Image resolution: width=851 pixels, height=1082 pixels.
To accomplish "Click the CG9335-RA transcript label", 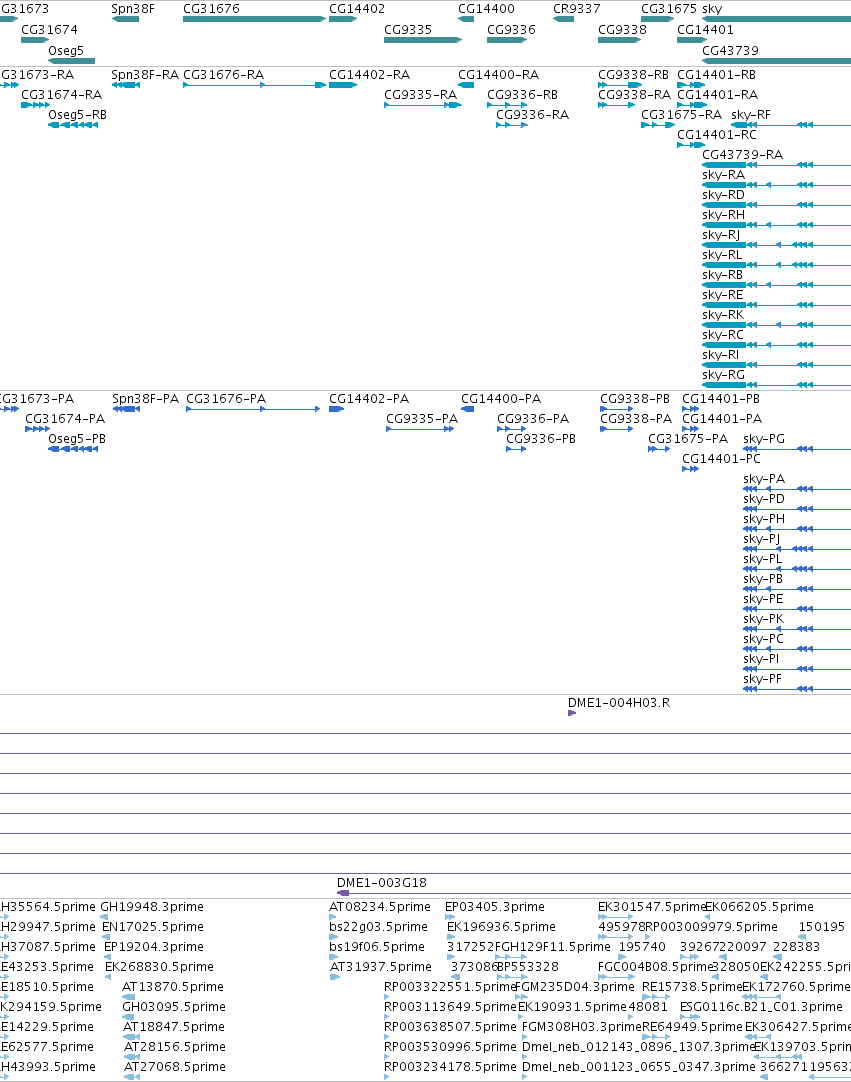I will point(420,95).
